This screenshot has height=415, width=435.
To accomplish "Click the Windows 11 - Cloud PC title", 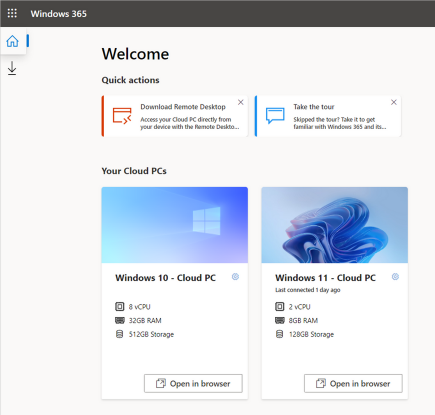I will pyautogui.click(x=325, y=278).
